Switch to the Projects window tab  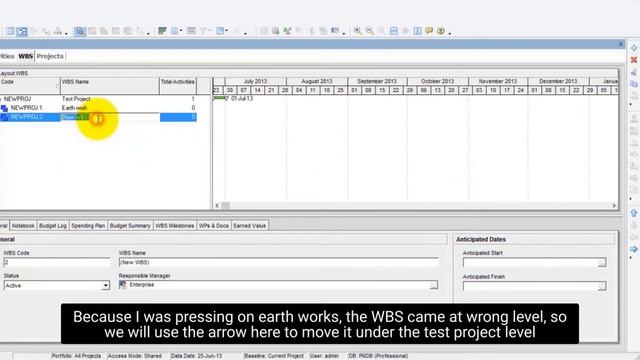[x=50, y=56]
